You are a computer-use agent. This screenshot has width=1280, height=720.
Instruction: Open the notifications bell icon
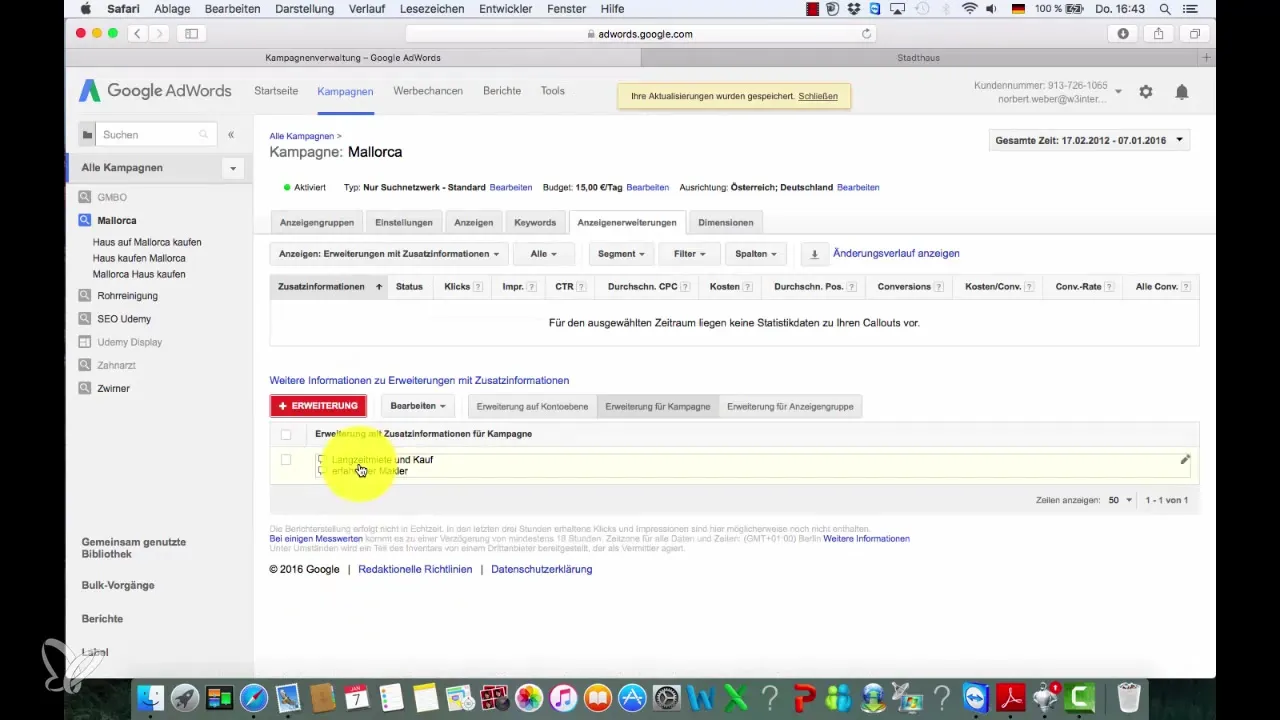pyautogui.click(x=1182, y=92)
